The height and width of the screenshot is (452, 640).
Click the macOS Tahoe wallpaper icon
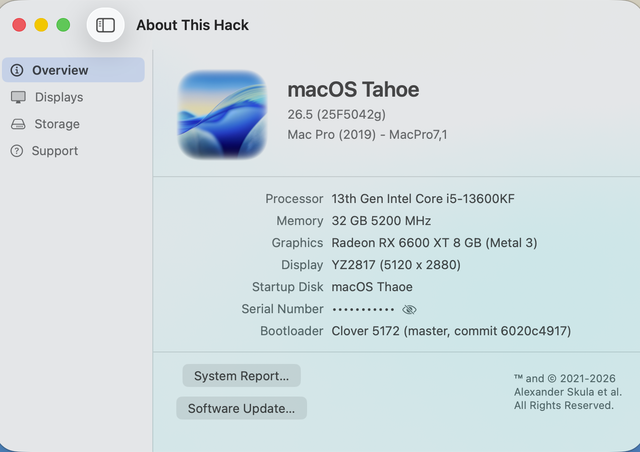coord(222,115)
